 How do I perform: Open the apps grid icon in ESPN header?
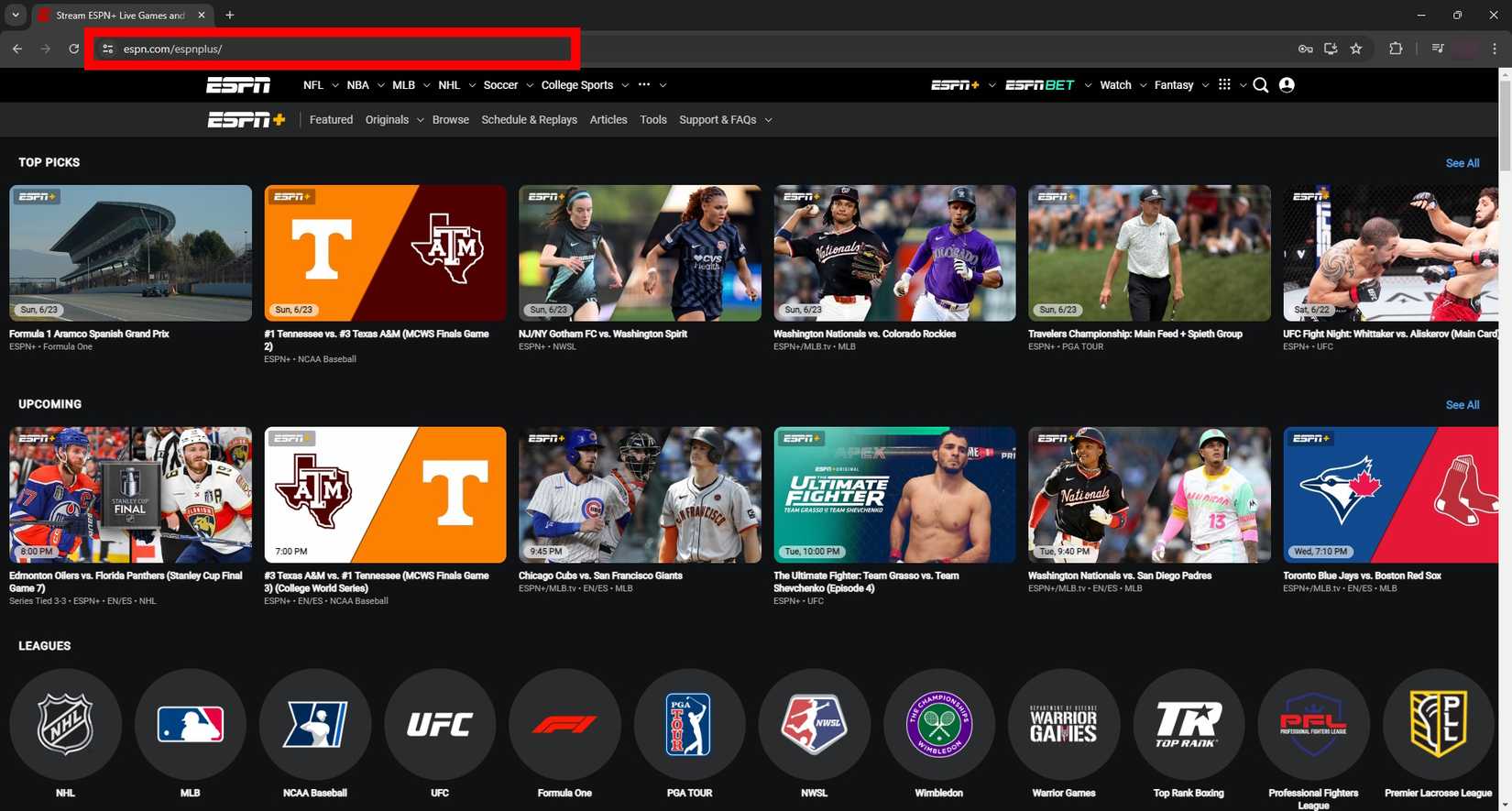tap(1224, 85)
